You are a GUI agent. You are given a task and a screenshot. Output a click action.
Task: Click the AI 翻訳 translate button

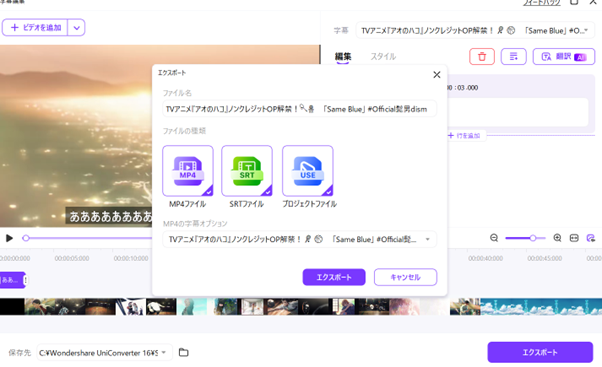pos(564,57)
